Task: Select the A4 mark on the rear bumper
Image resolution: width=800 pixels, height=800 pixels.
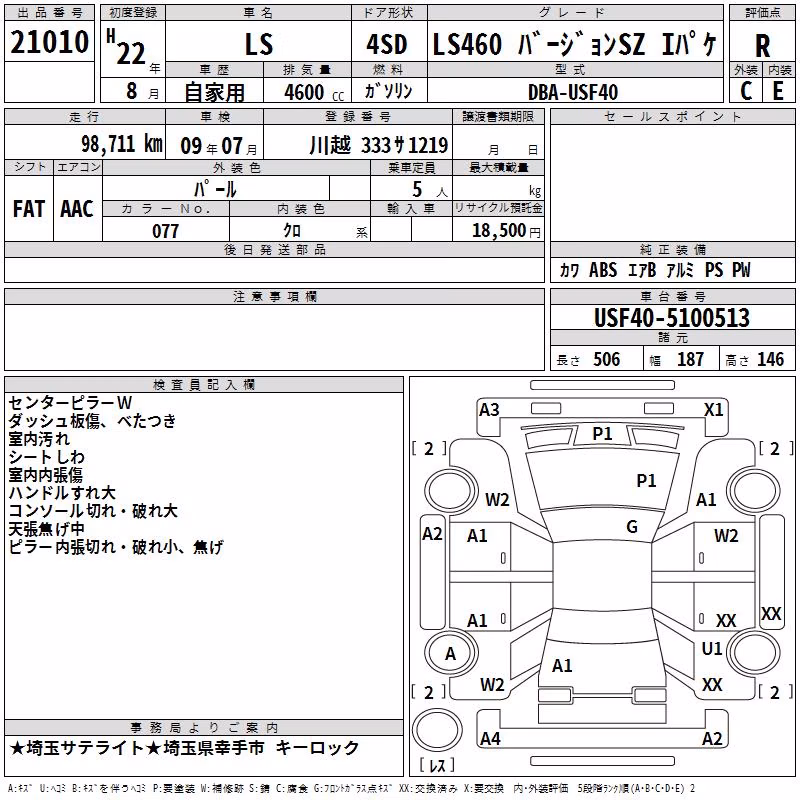Action: pyautogui.click(x=490, y=738)
